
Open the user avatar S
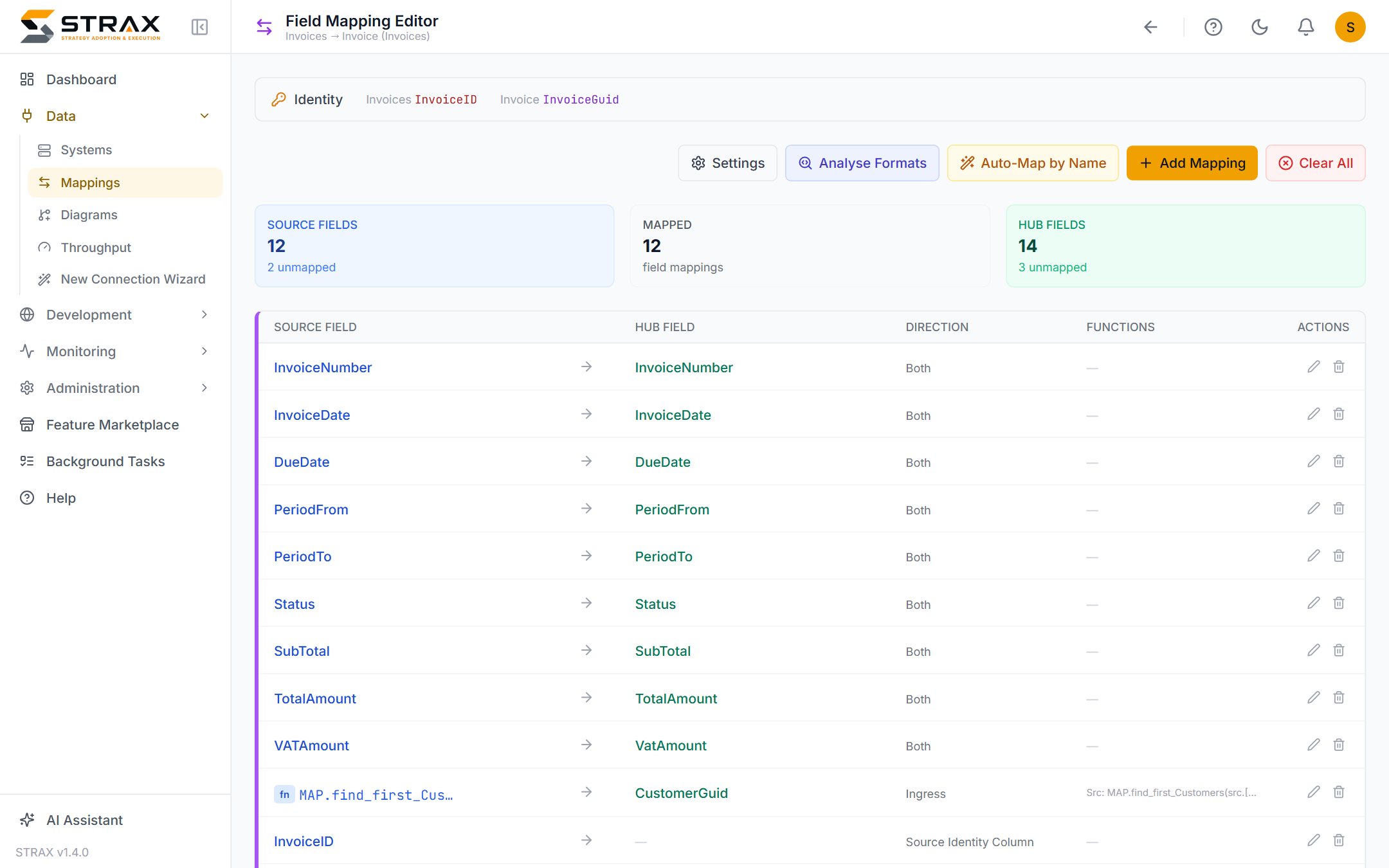point(1350,27)
